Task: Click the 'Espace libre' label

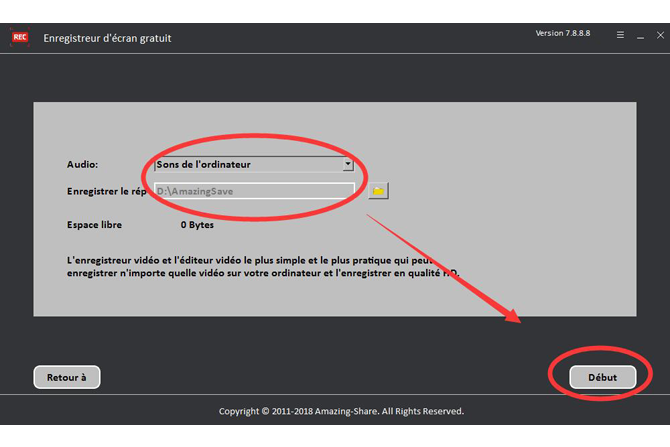Action: 96,225
